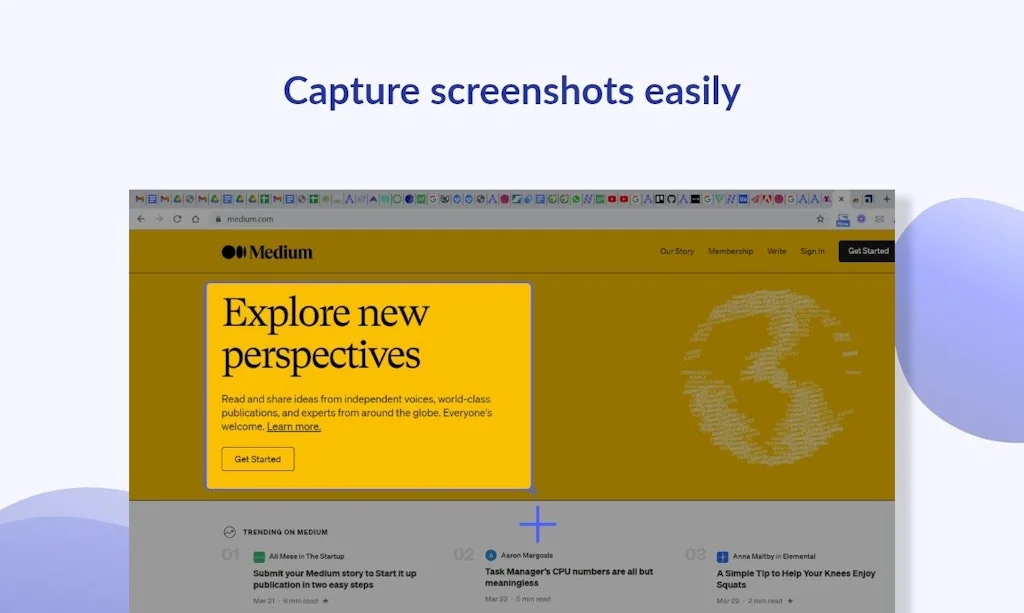Viewport: 1024px width, 613px height.
Task: Click the envelope icon at the toolbar's right end
Action: [x=880, y=218]
